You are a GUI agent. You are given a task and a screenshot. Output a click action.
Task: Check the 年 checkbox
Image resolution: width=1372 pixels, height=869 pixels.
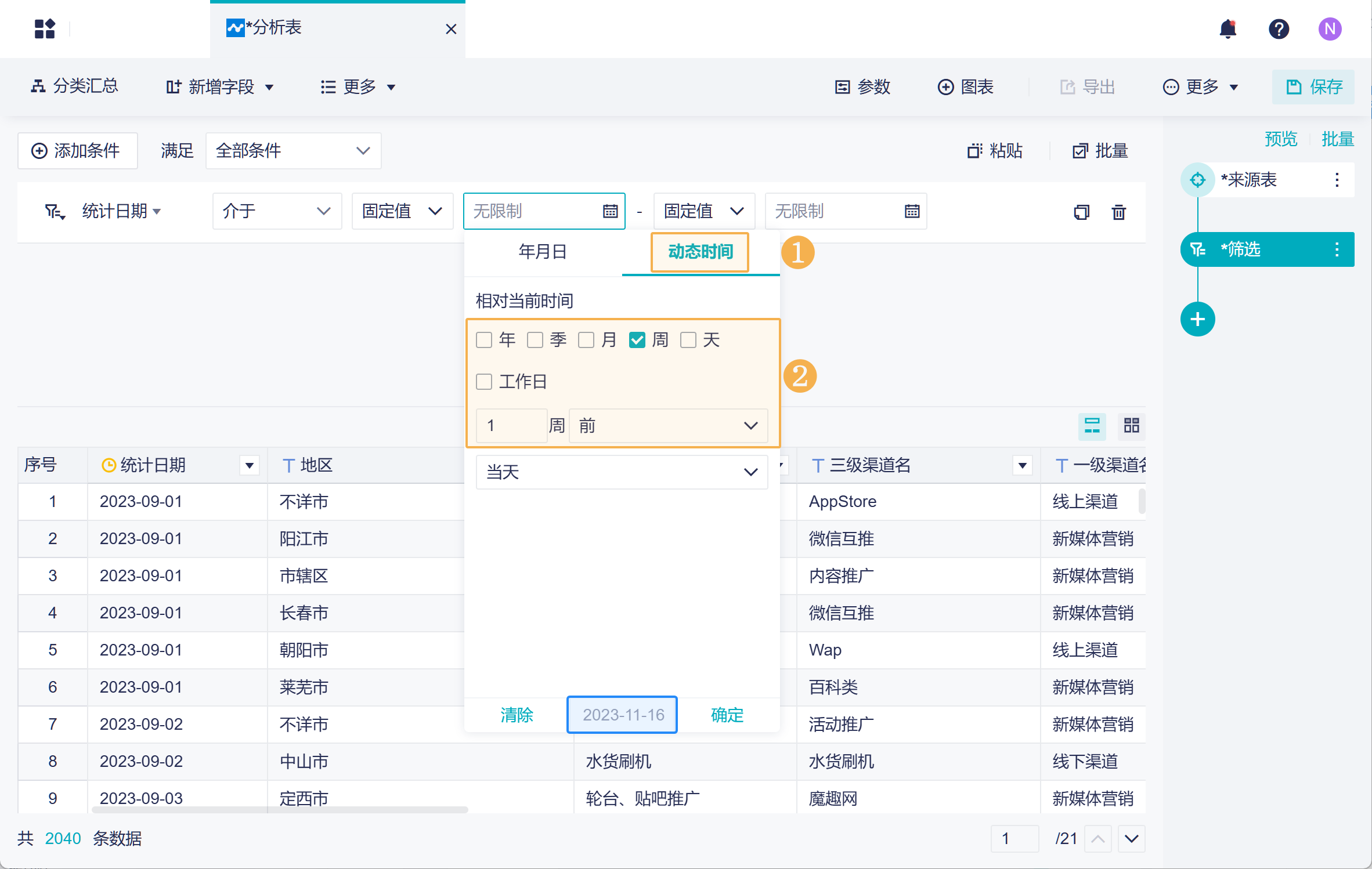pyautogui.click(x=484, y=340)
